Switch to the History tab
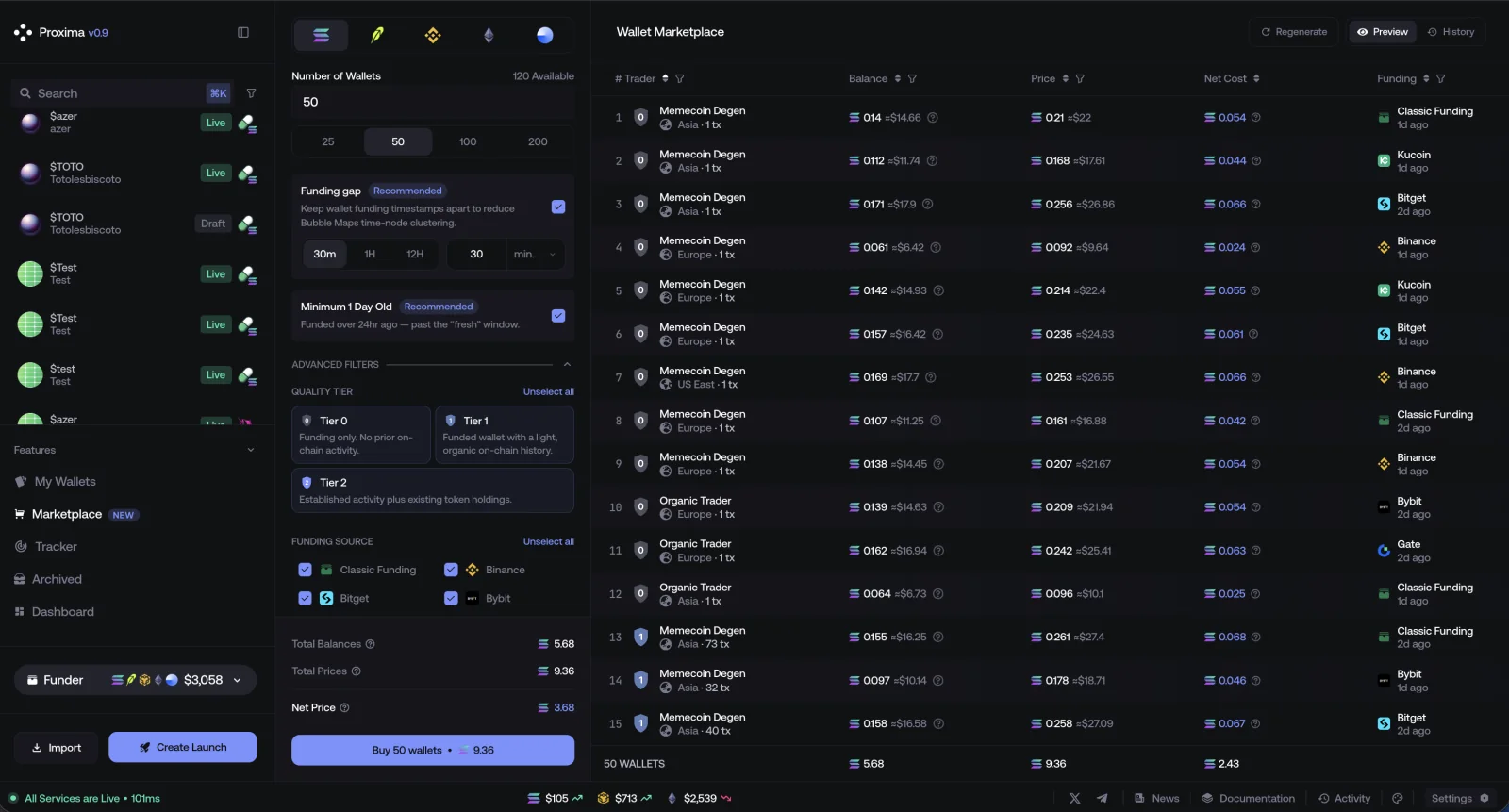 [x=1451, y=32]
